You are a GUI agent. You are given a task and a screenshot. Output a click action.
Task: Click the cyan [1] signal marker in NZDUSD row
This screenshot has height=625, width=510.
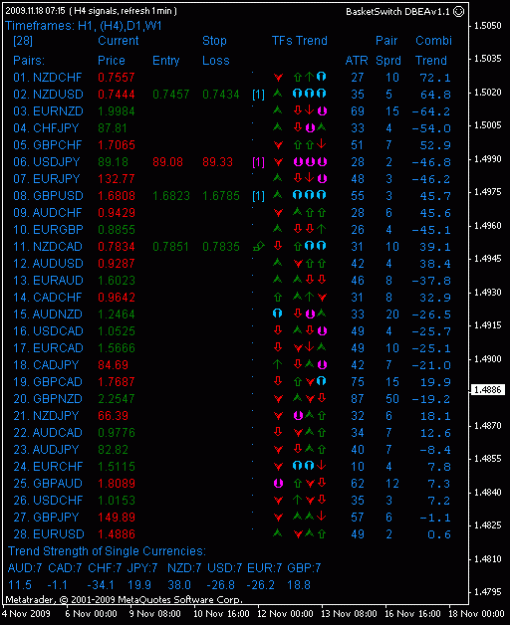[258, 94]
